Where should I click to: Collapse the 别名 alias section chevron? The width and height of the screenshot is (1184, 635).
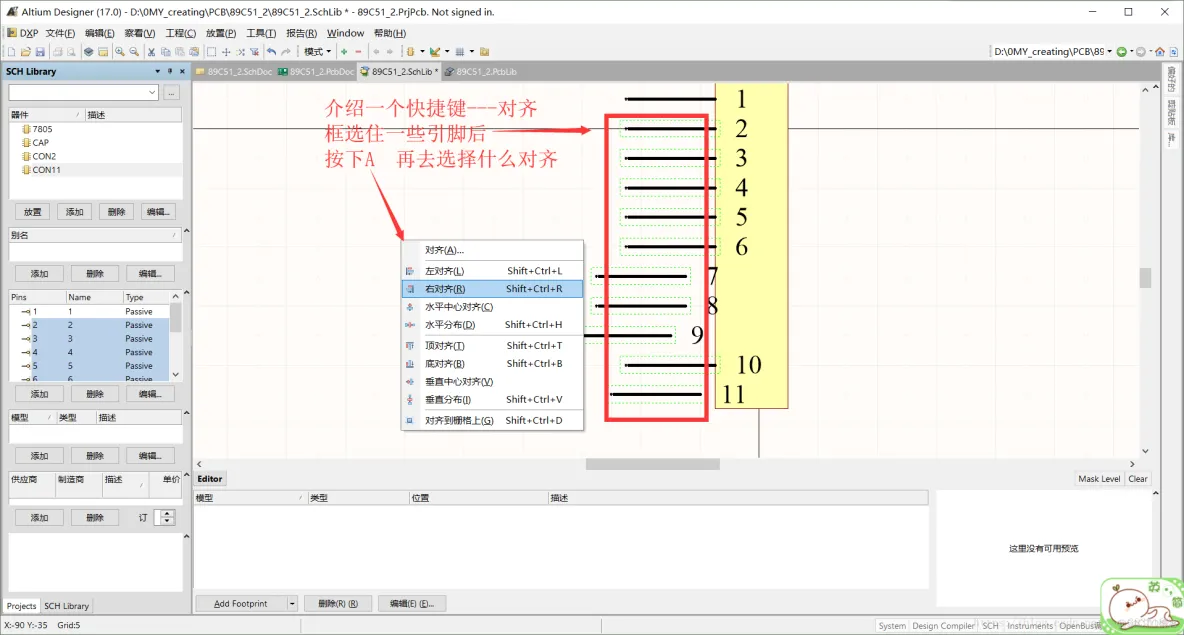coord(187,231)
